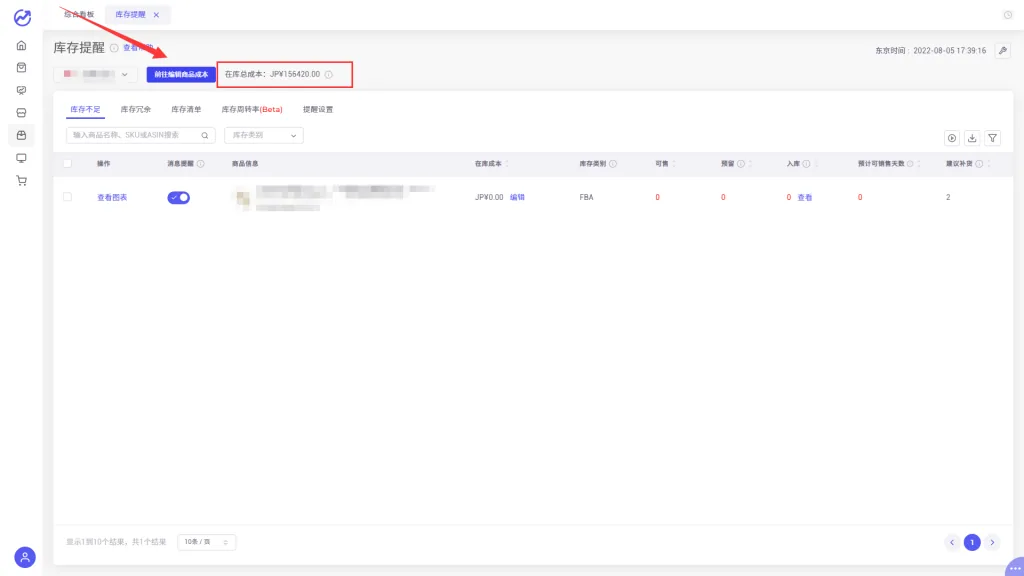Image resolution: width=1024 pixels, height=576 pixels.
Task: Select the 库存不足 tab
Action: point(86,110)
